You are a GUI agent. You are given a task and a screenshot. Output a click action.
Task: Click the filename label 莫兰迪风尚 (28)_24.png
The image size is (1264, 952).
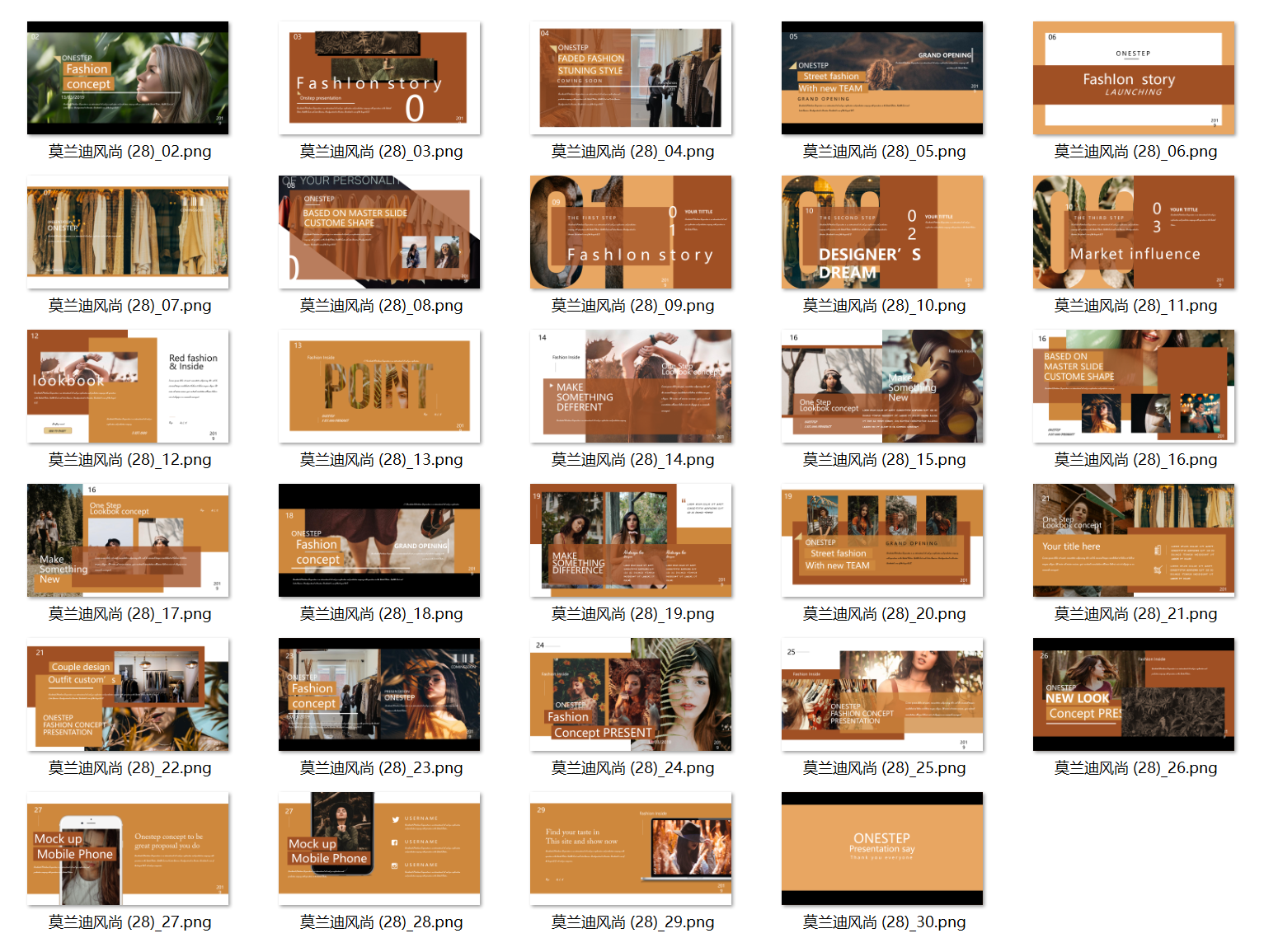click(632, 768)
